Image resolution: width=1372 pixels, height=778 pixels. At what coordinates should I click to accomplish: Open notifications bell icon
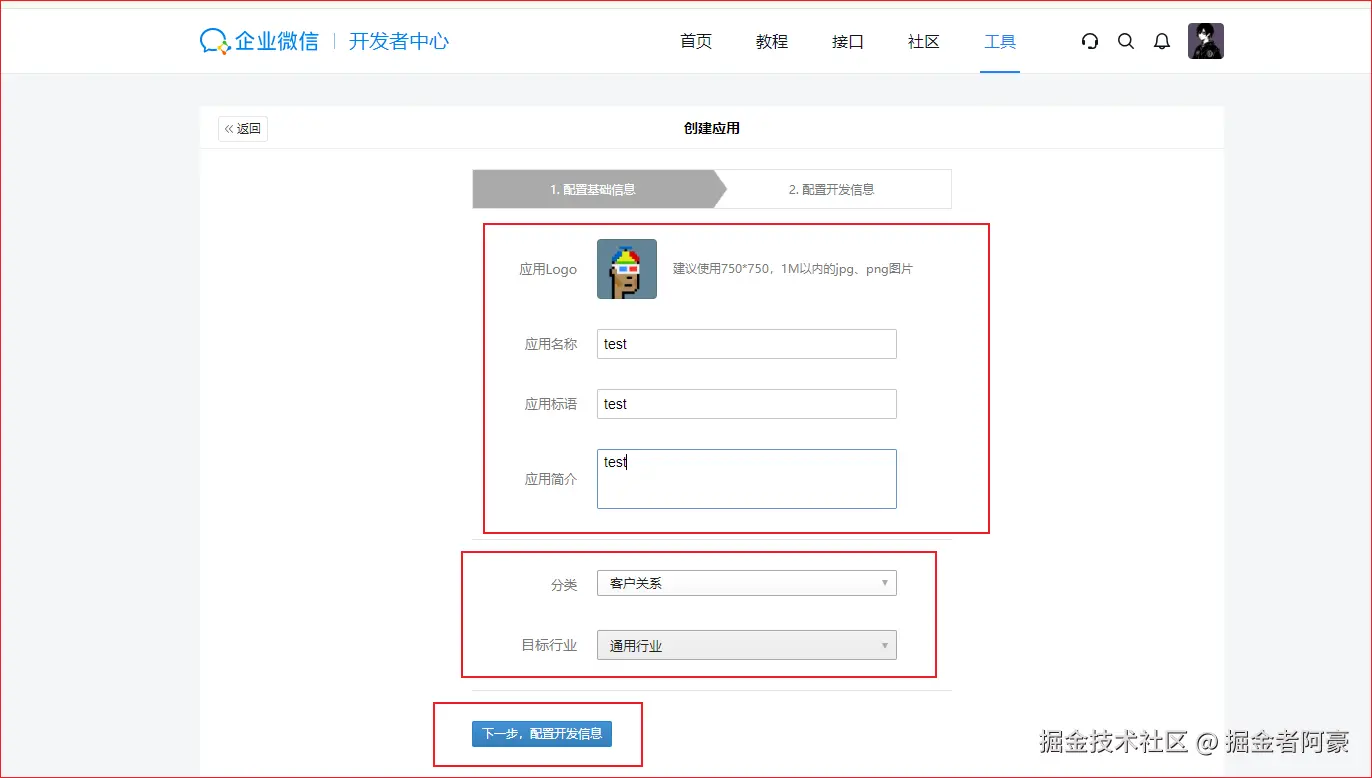(x=1162, y=41)
